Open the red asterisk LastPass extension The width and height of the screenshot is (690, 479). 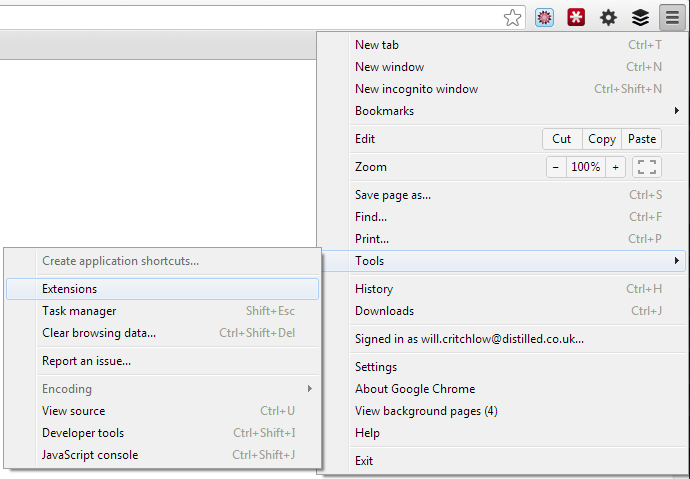pyautogui.click(x=576, y=17)
